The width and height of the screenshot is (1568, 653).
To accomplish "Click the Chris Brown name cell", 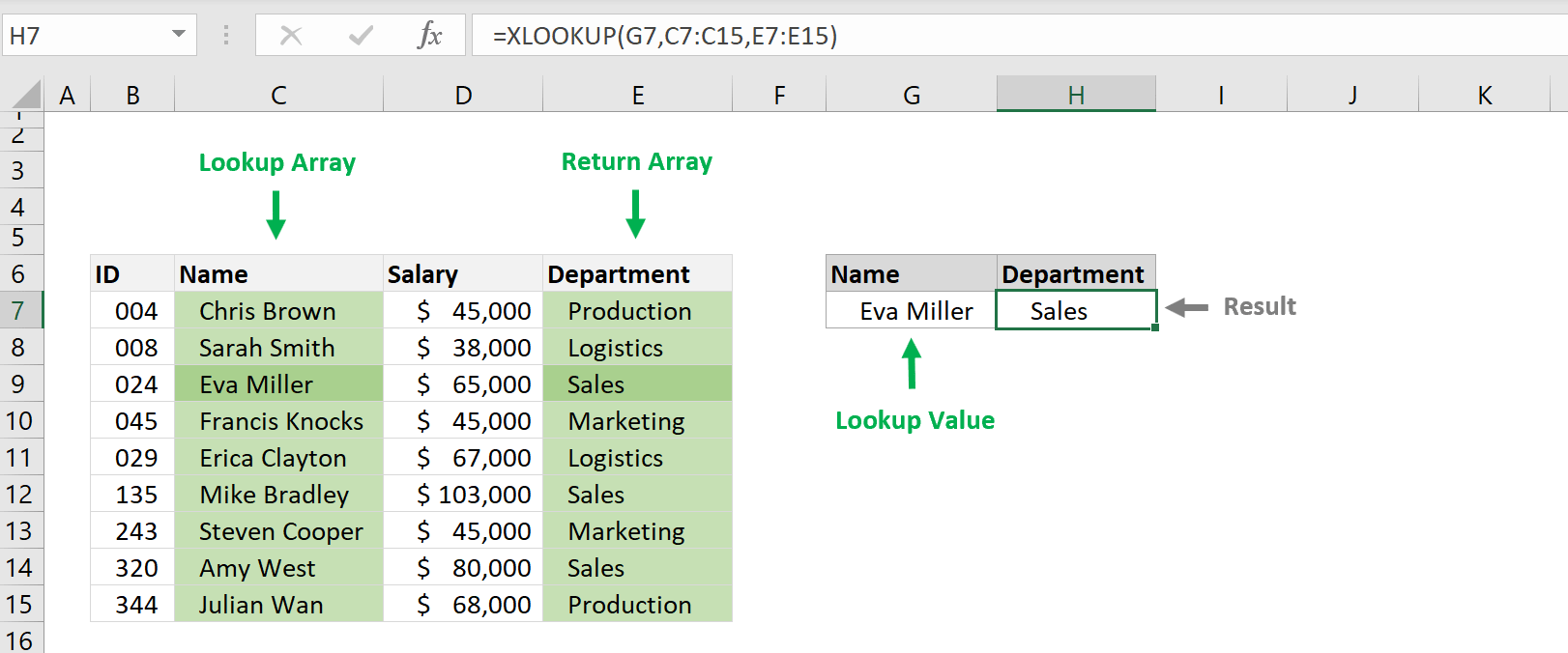I will 278,311.
